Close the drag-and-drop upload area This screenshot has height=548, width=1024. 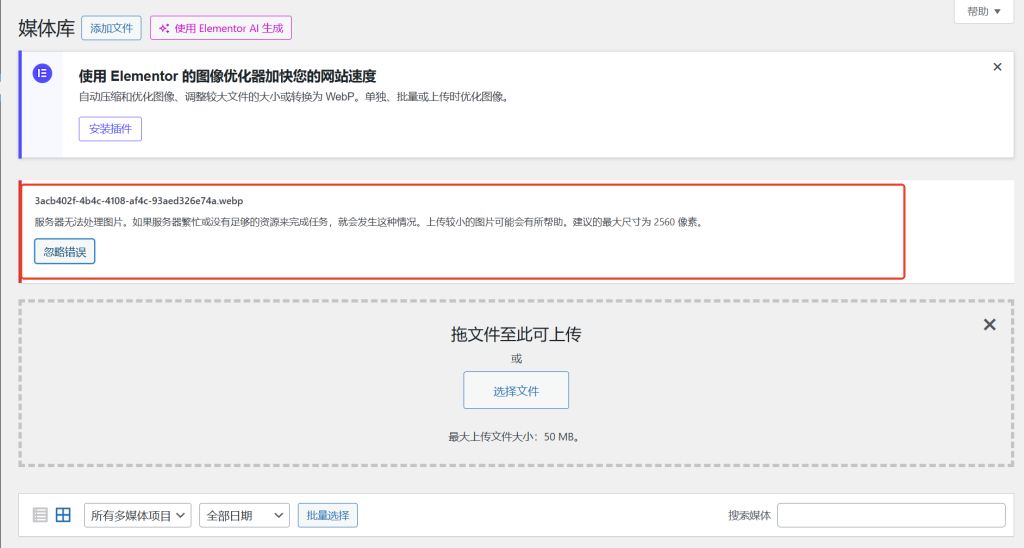click(989, 325)
